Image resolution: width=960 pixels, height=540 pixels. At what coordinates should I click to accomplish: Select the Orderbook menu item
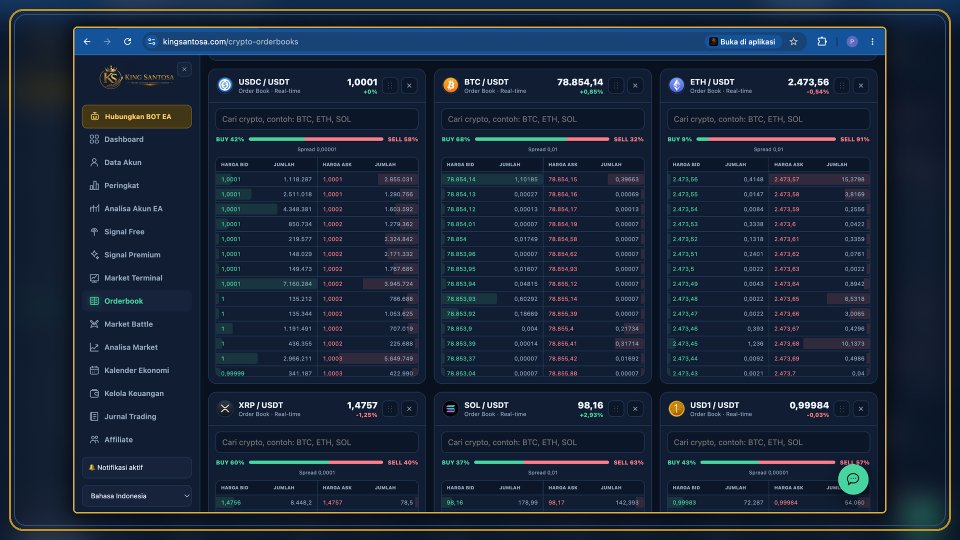click(x=137, y=301)
